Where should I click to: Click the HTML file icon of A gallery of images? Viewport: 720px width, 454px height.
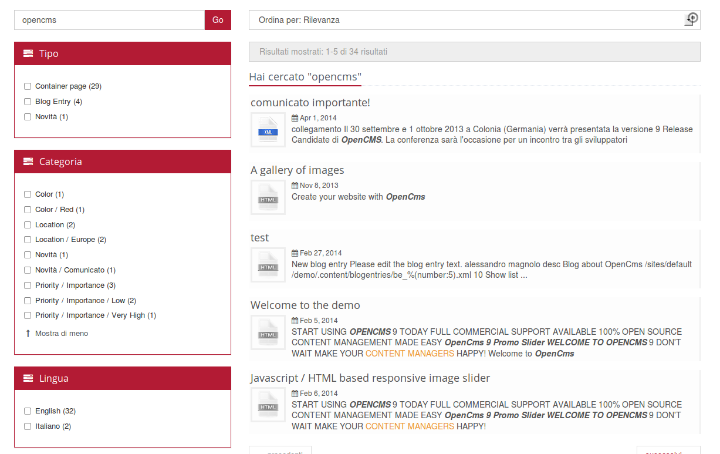[x=268, y=197]
